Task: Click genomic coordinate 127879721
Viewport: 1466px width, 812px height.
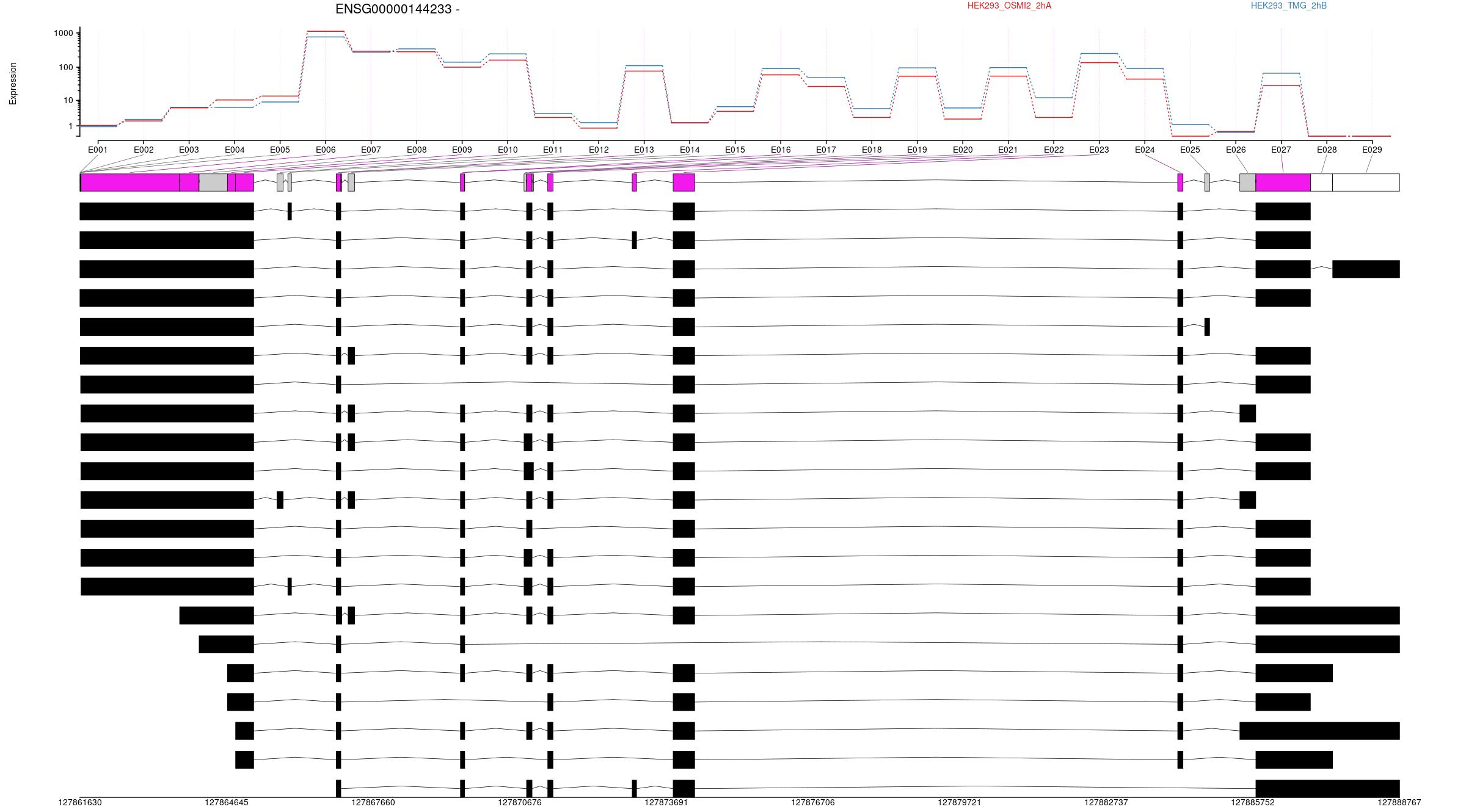Action: pos(960,802)
